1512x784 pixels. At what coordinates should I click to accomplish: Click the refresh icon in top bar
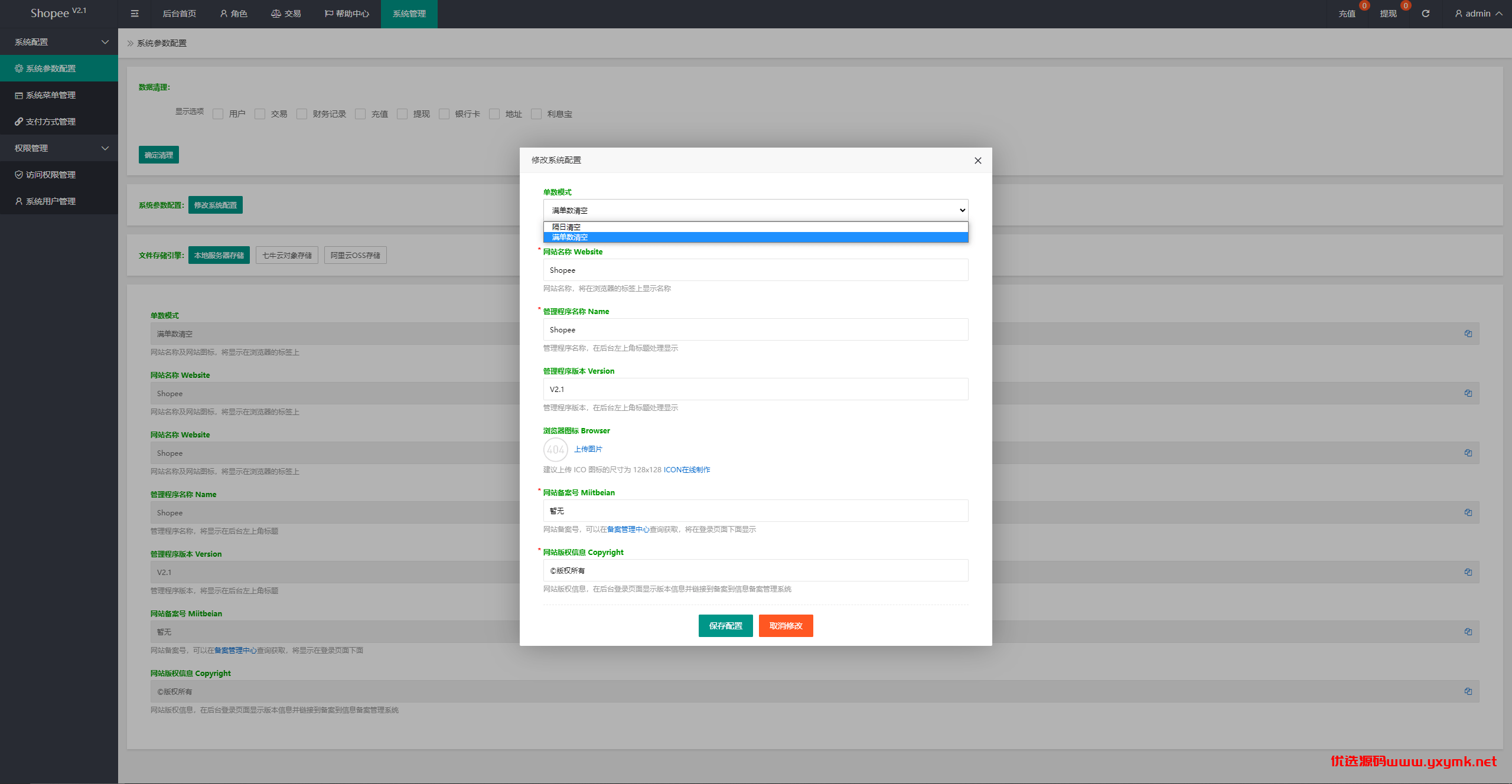(x=1425, y=14)
